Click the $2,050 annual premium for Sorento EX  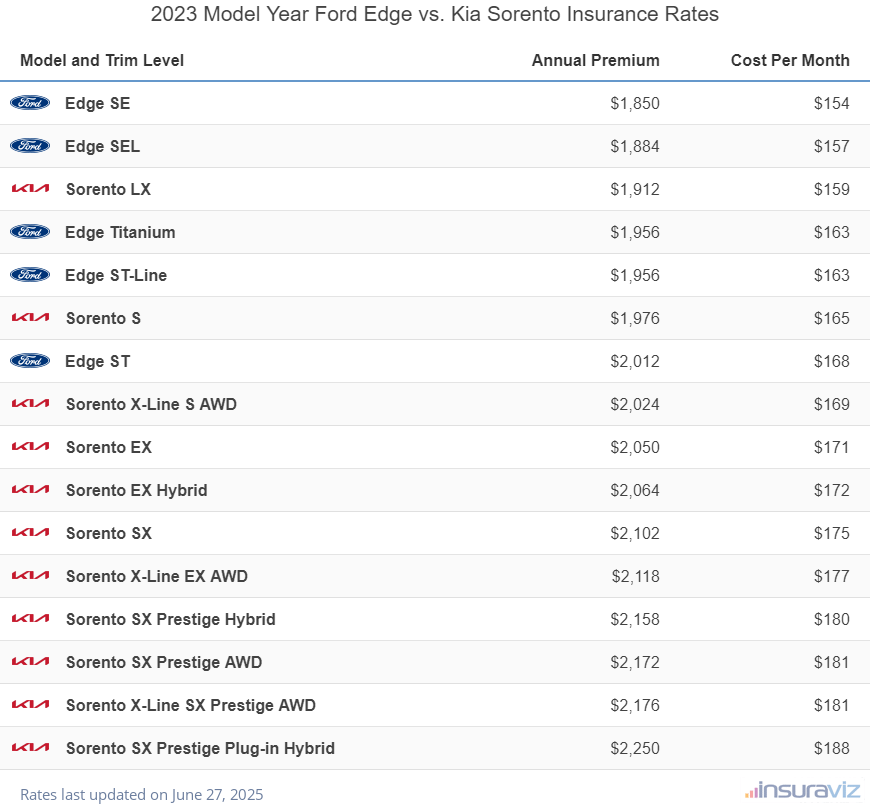pos(635,447)
